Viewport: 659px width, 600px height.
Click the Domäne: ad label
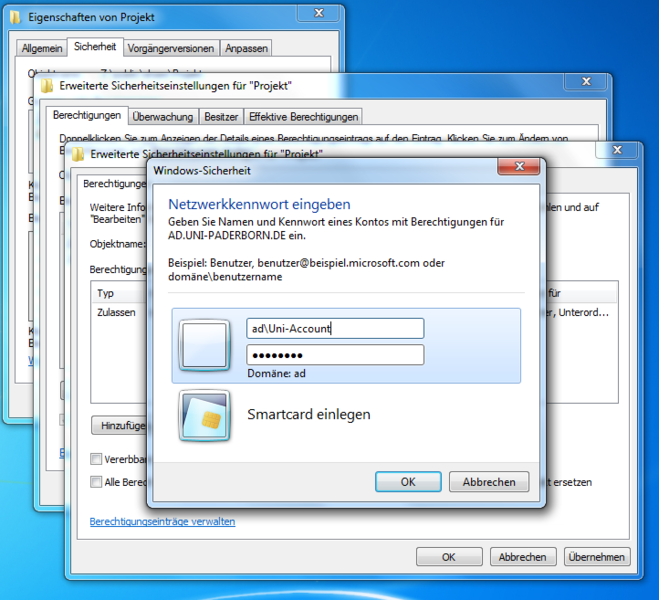pos(276,373)
